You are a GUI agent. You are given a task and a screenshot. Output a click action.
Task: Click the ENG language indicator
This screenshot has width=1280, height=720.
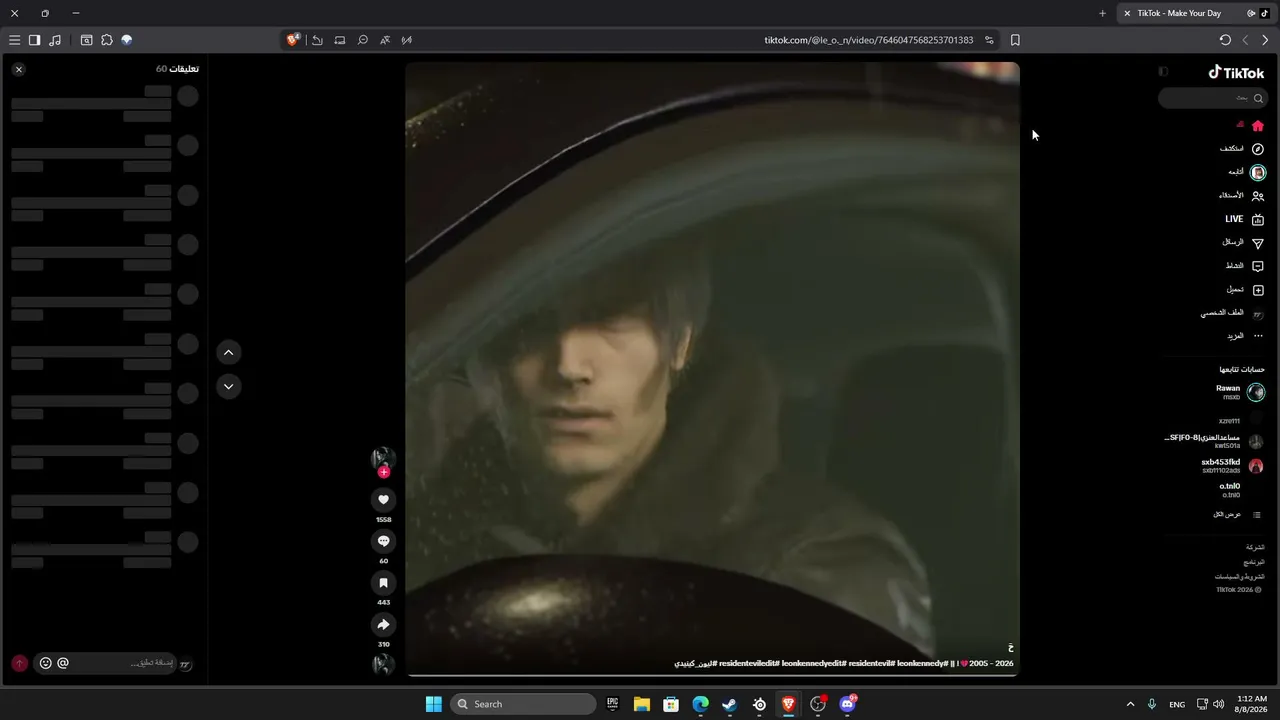1177,704
